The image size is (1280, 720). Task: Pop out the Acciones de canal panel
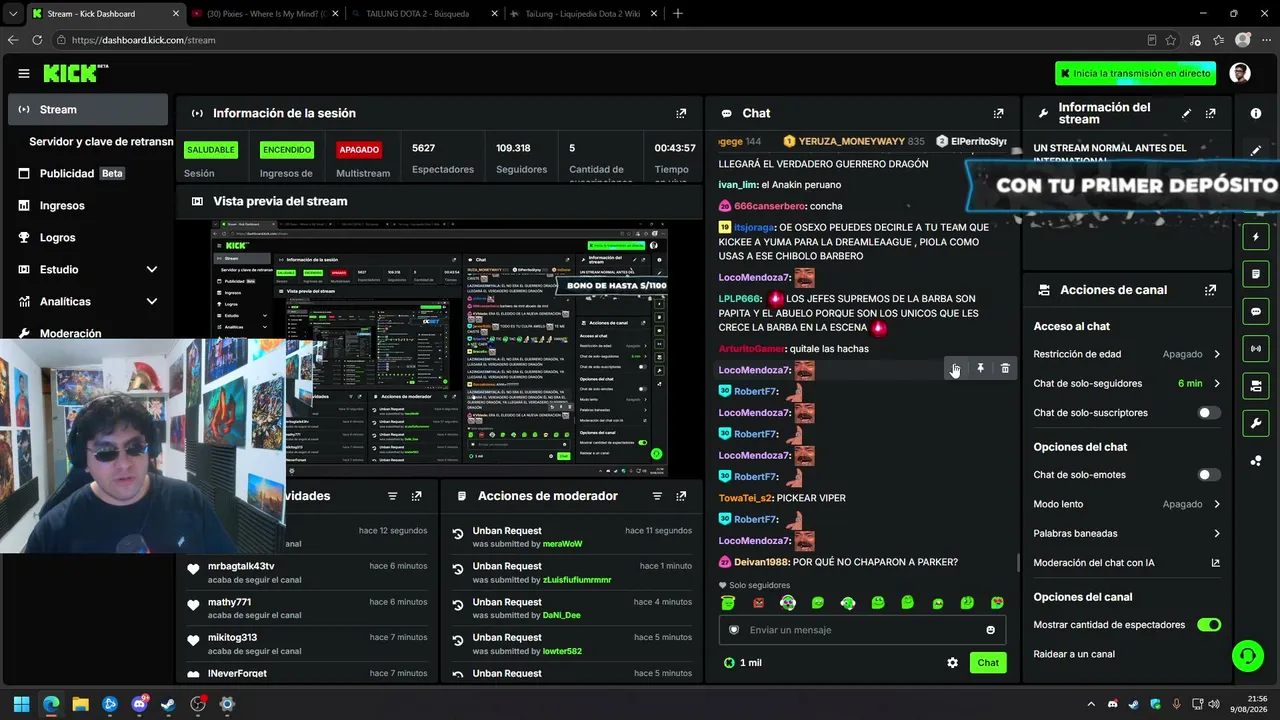pyautogui.click(x=1211, y=290)
